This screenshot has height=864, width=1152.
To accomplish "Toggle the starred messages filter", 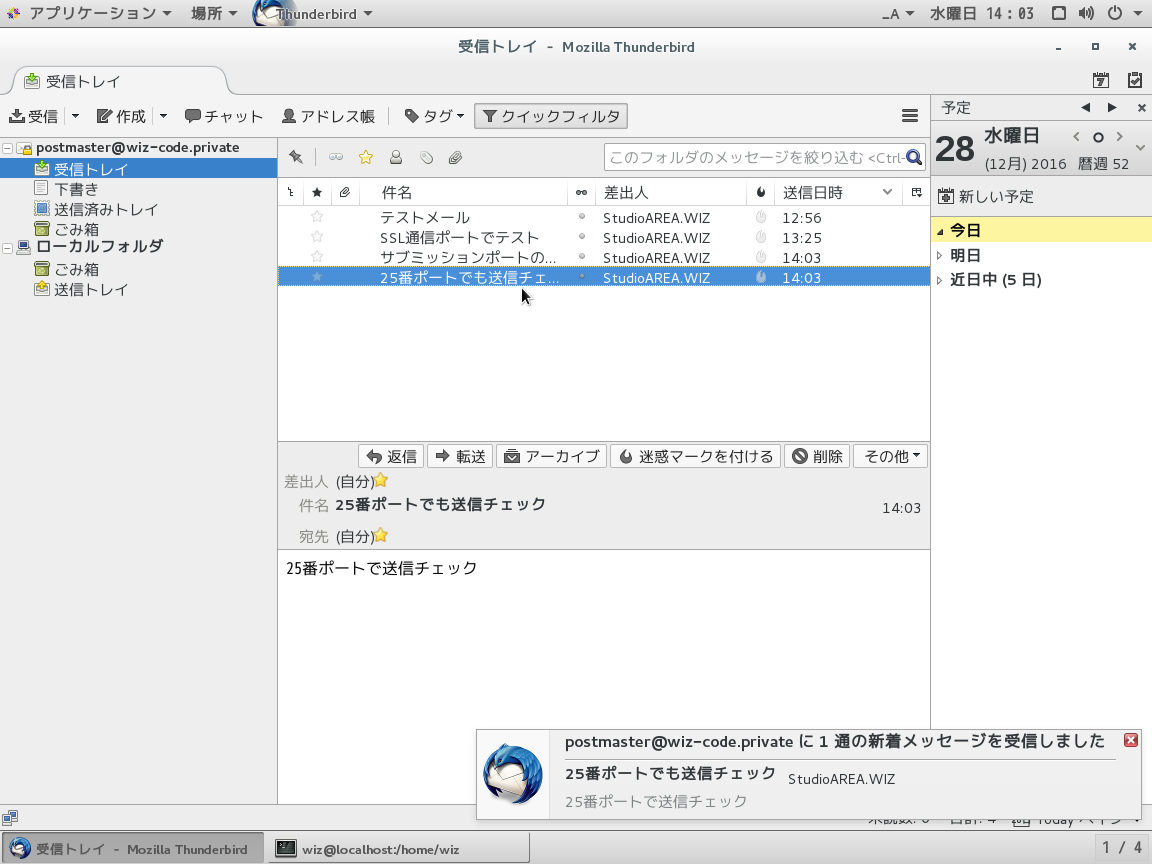I will (x=366, y=157).
